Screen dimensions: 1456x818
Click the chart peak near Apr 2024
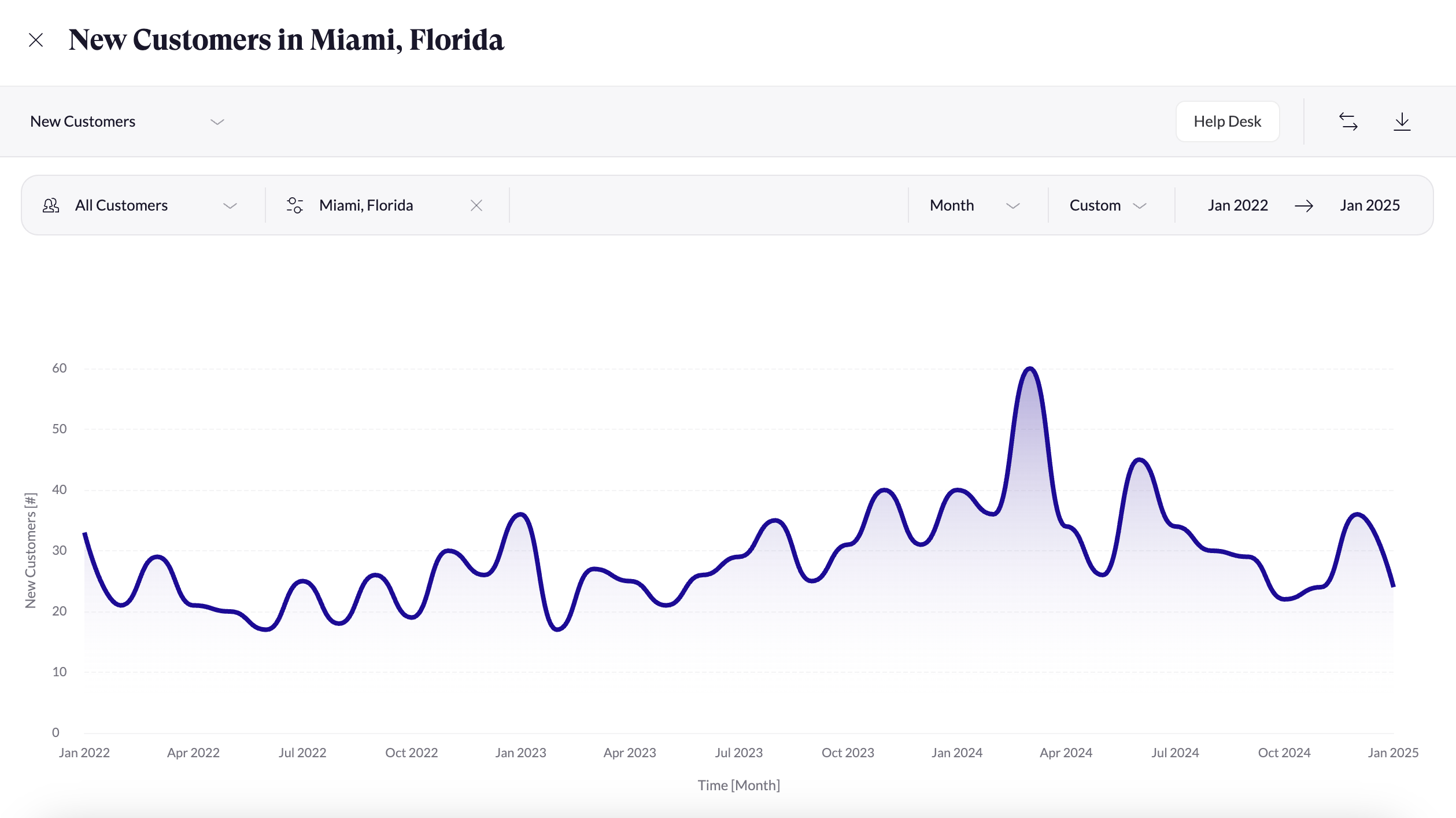point(1029,369)
